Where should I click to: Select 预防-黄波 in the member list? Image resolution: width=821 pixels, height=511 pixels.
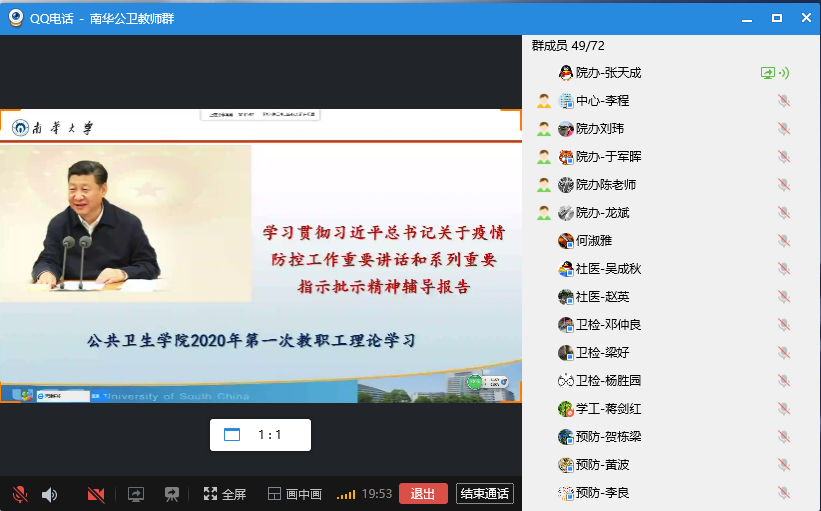tap(603, 465)
